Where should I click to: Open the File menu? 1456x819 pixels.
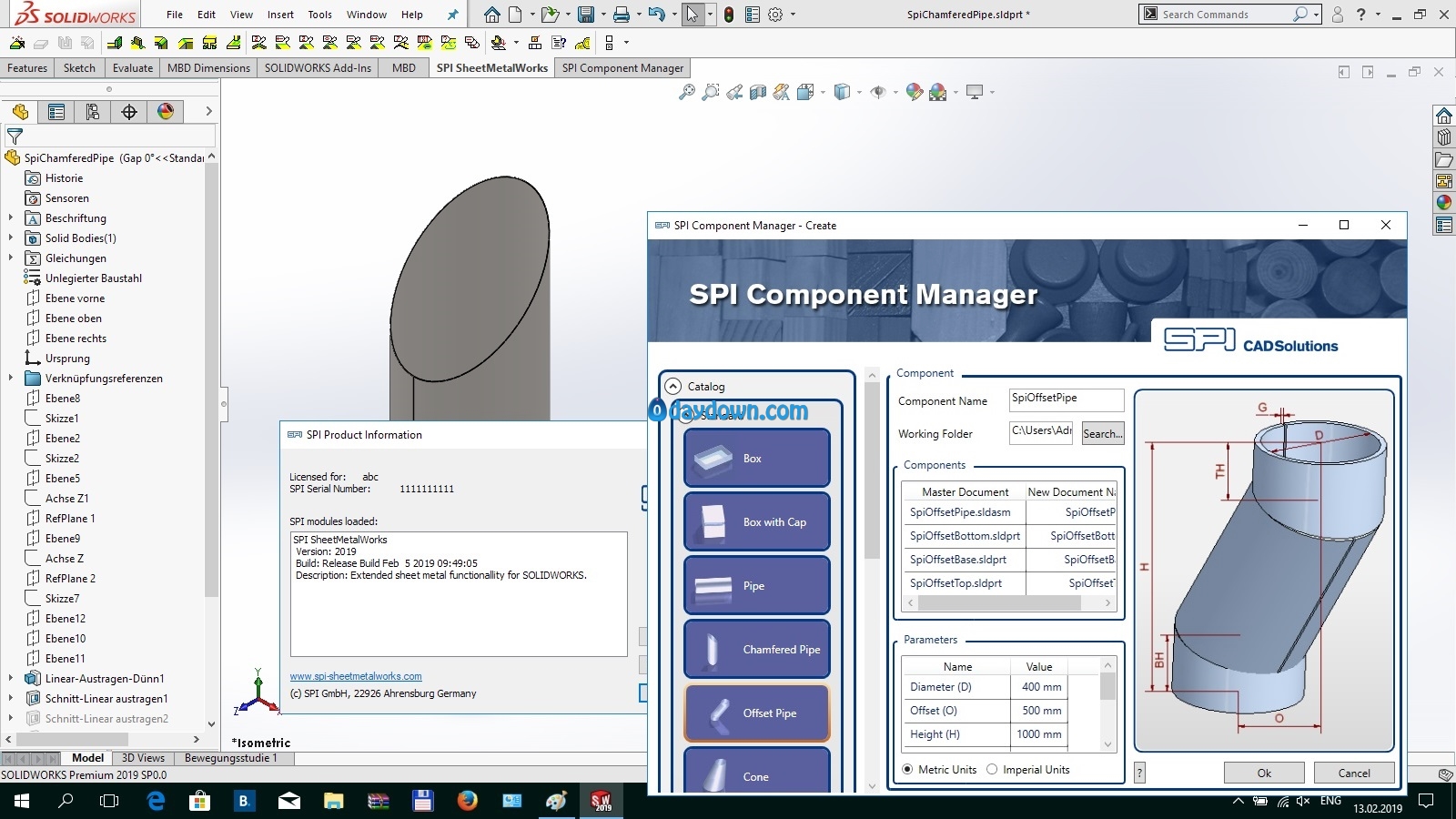pyautogui.click(x=175, y=15)
